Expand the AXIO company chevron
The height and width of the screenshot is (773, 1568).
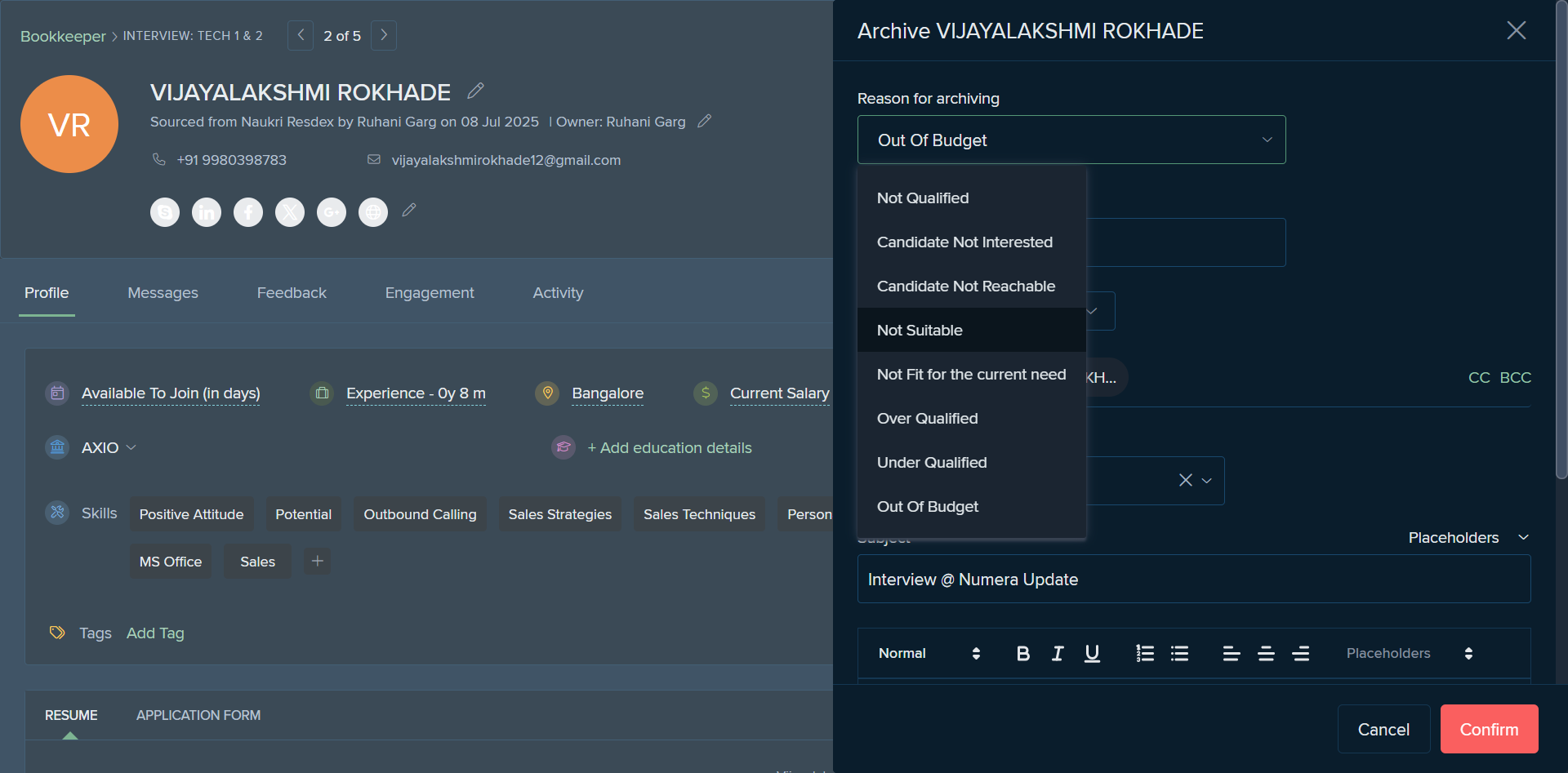click(x=131, y=447)
